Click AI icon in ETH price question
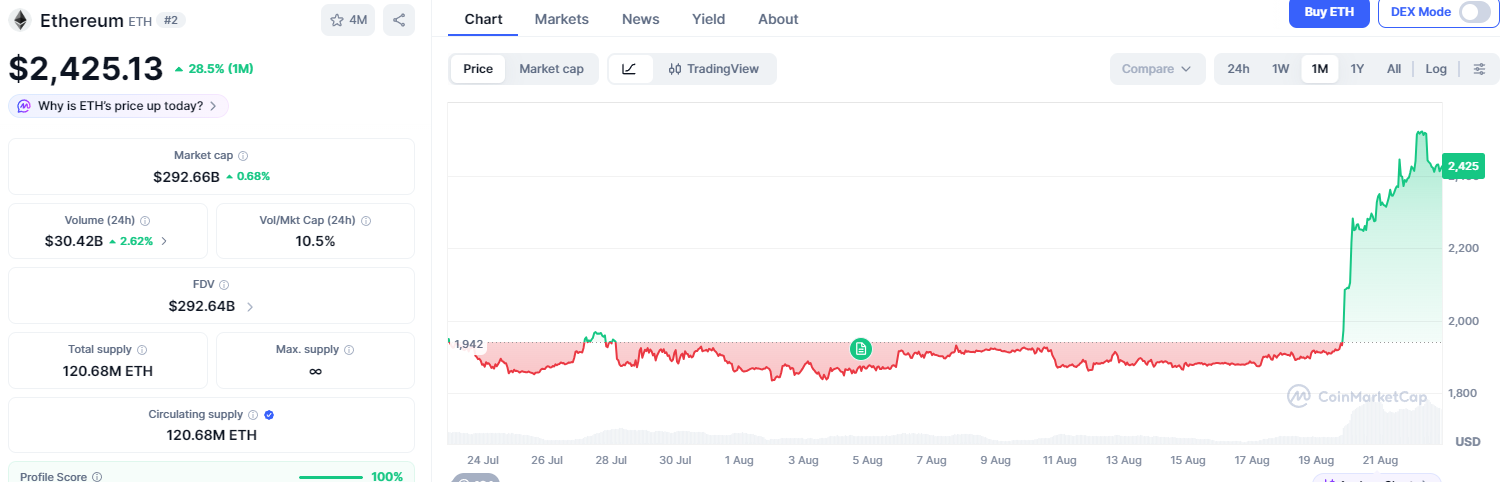The width and height of the screenshot is (1500, 482). pyautogui.click(x=23, y=106)
